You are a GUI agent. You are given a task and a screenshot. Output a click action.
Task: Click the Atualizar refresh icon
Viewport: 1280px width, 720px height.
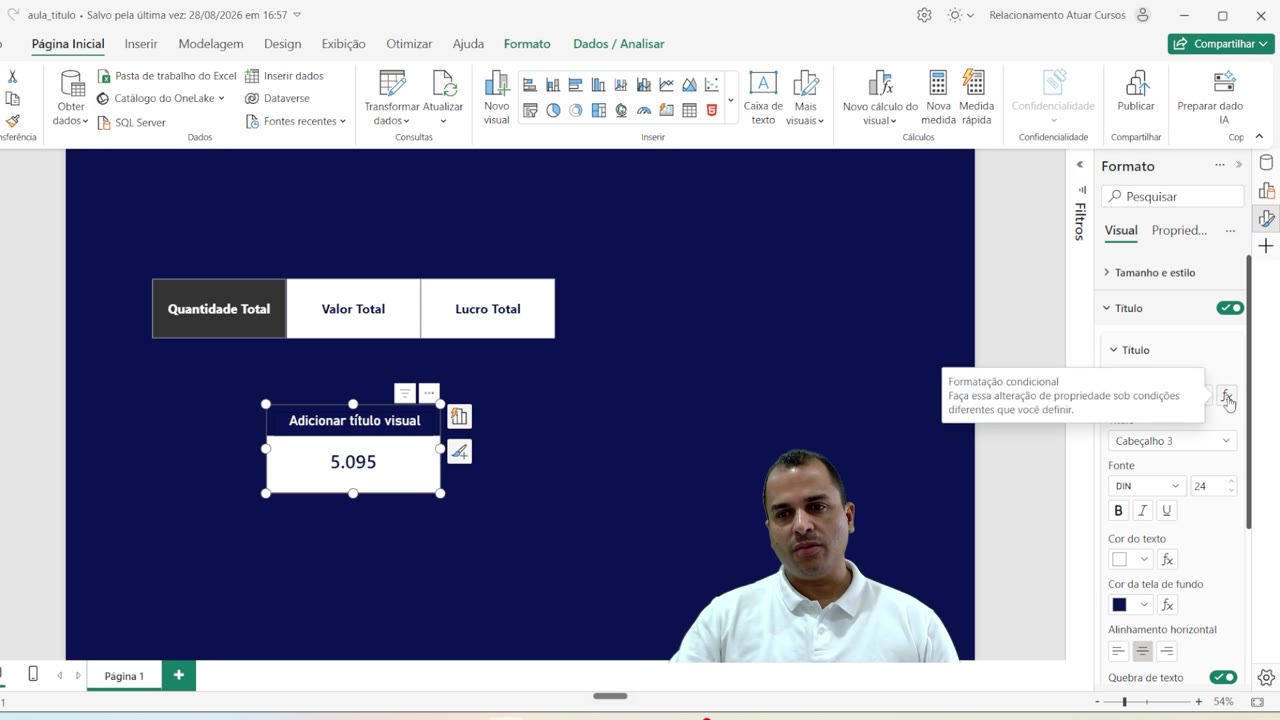pyautogui.click(x=443, y=83)
